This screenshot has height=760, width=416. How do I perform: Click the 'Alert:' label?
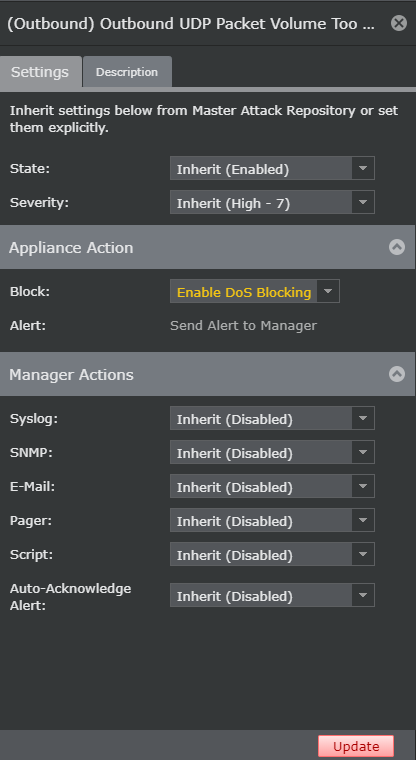tap(28, 326)
